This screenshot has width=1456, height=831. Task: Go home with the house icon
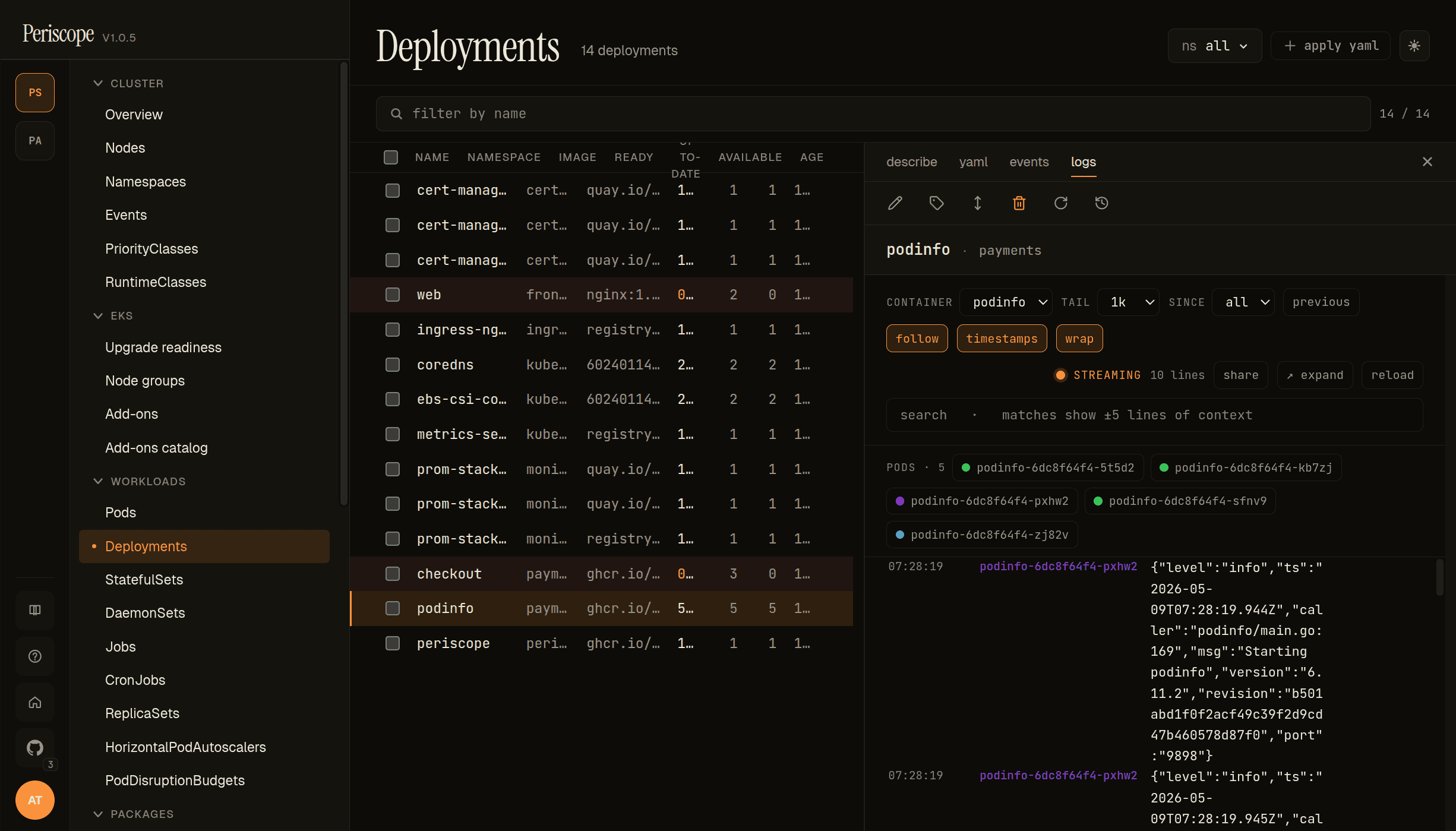coord(35,703)
